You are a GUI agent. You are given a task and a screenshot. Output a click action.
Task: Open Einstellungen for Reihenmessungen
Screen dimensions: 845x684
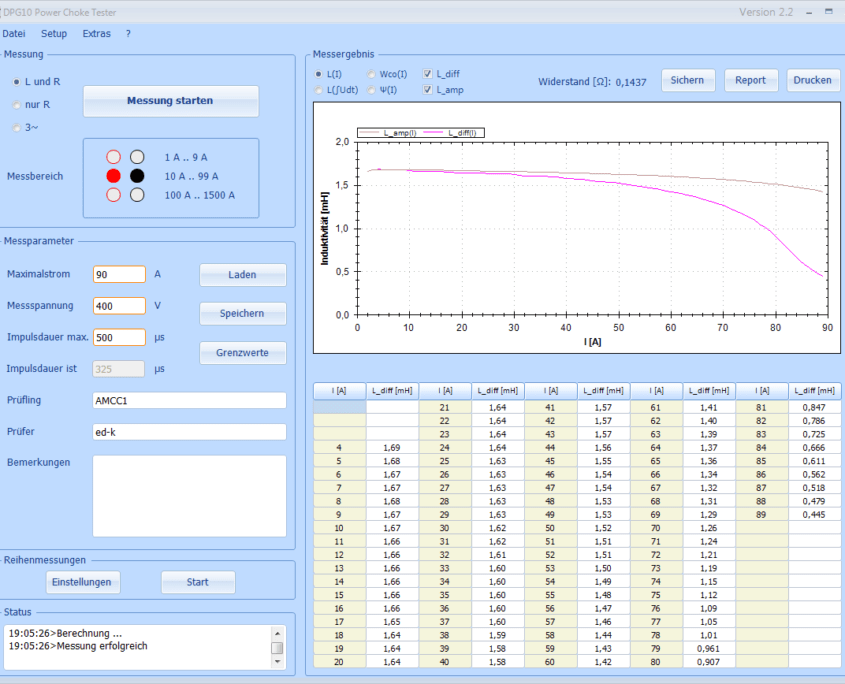83,582
